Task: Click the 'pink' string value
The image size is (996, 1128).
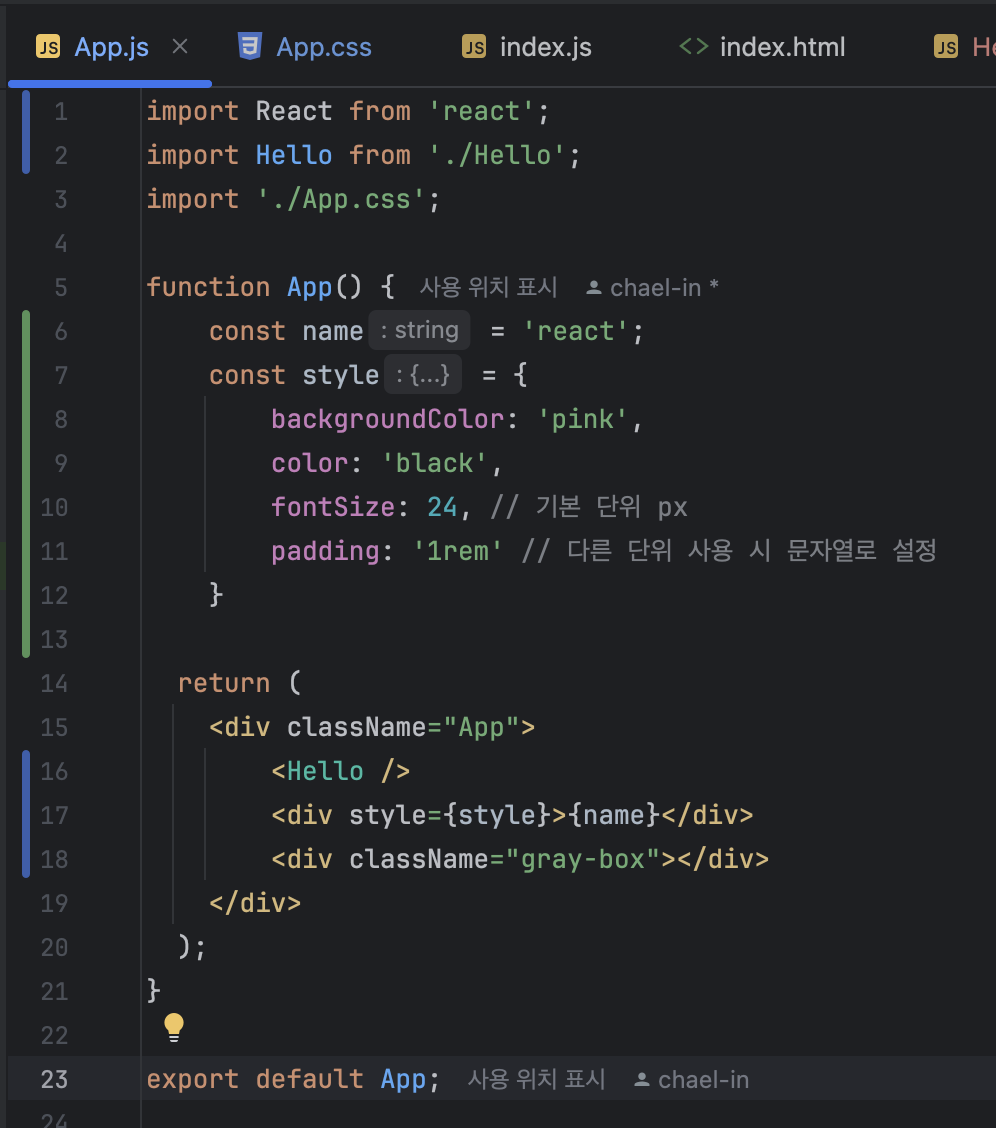Action: [582, 419]
